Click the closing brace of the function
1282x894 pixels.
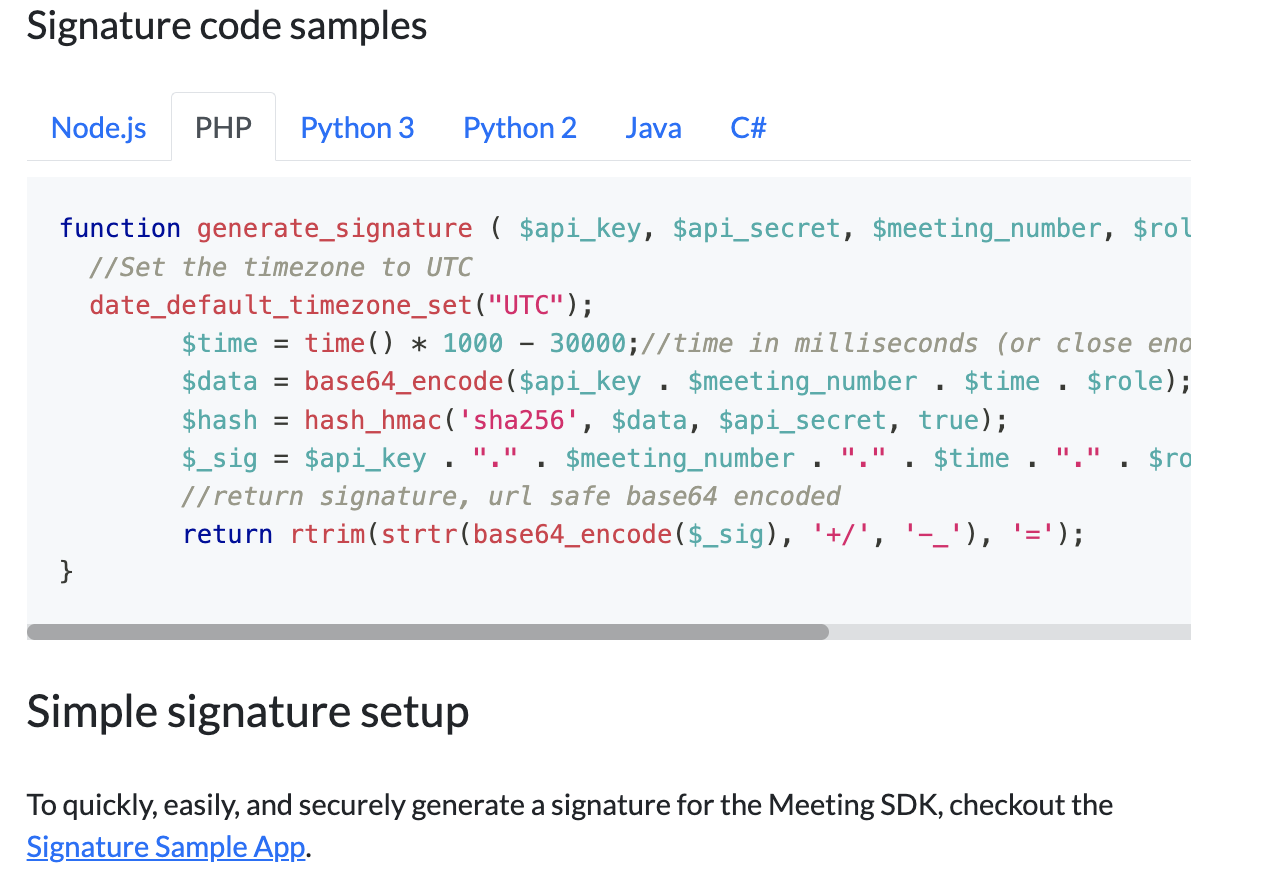[x=66, y=572]
